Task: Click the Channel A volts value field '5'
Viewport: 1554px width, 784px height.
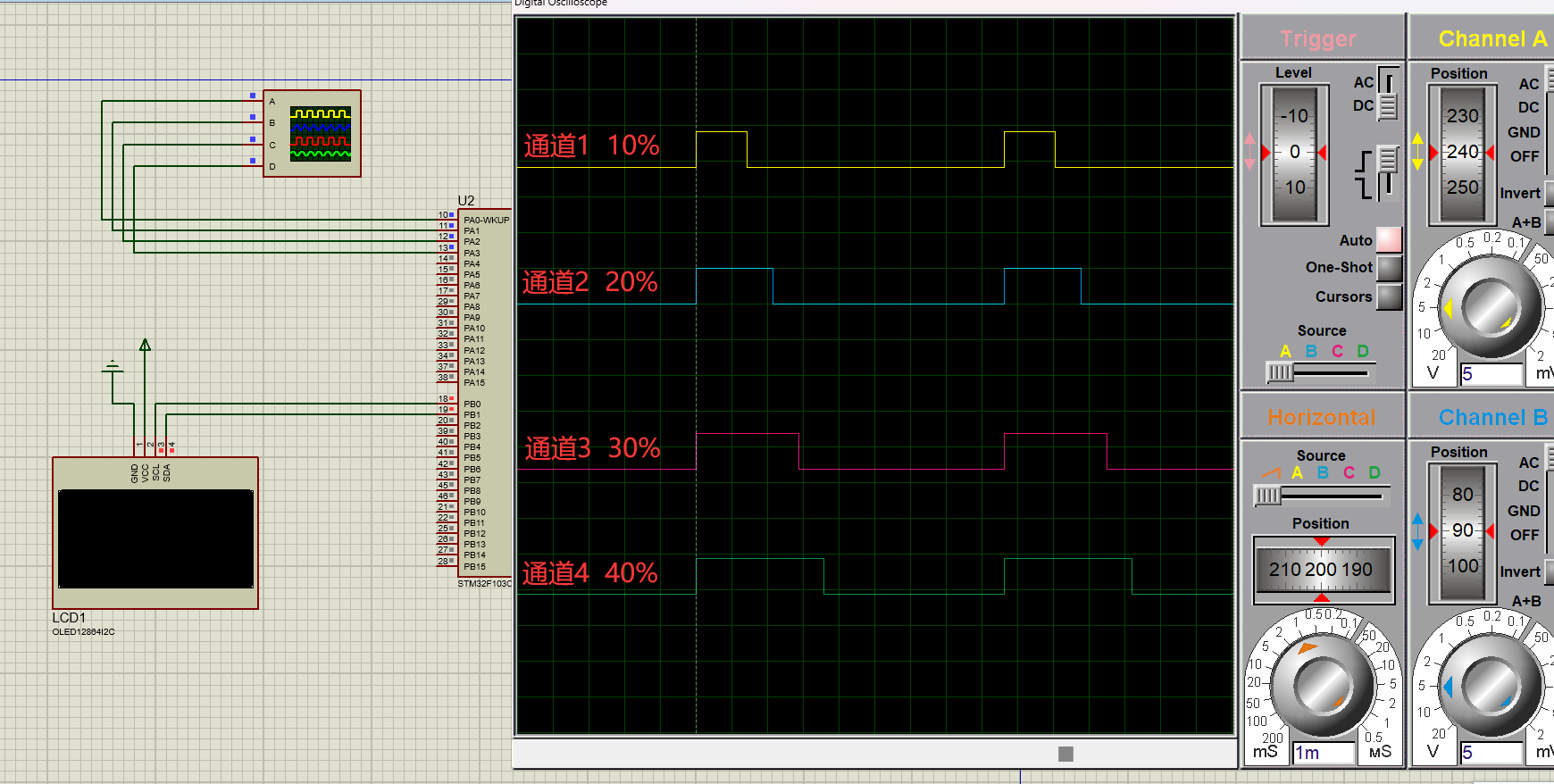Action: pos(1491,373)
